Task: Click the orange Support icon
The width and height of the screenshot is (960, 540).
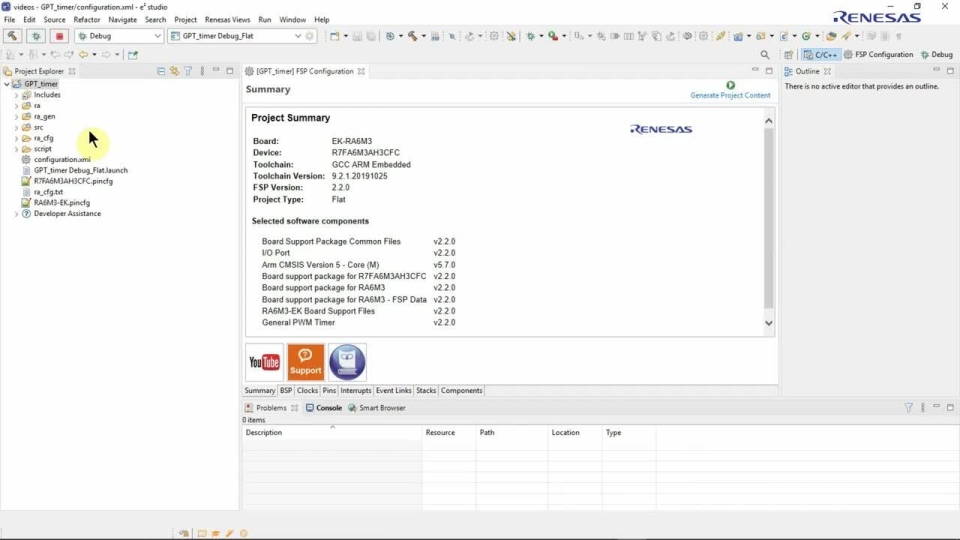Action: [306, 362]
